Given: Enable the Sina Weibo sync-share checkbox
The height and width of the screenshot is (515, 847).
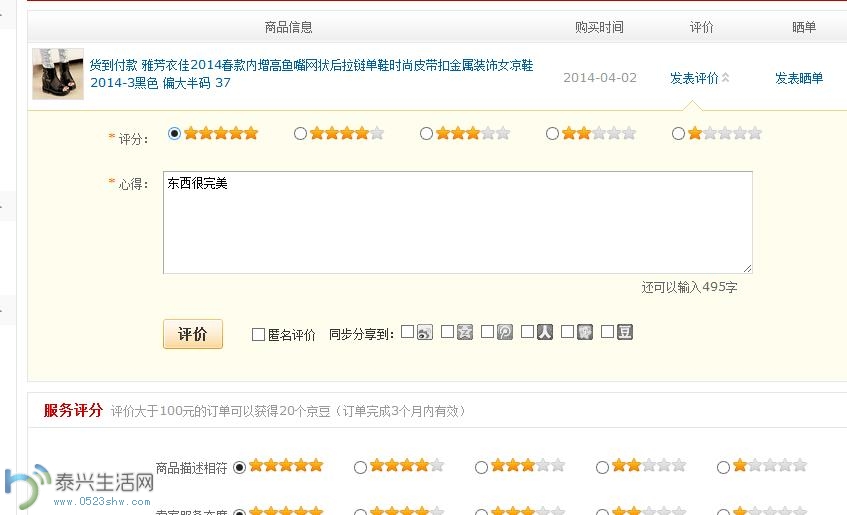Looking at the screenshot, I should [x=407, y=332].
